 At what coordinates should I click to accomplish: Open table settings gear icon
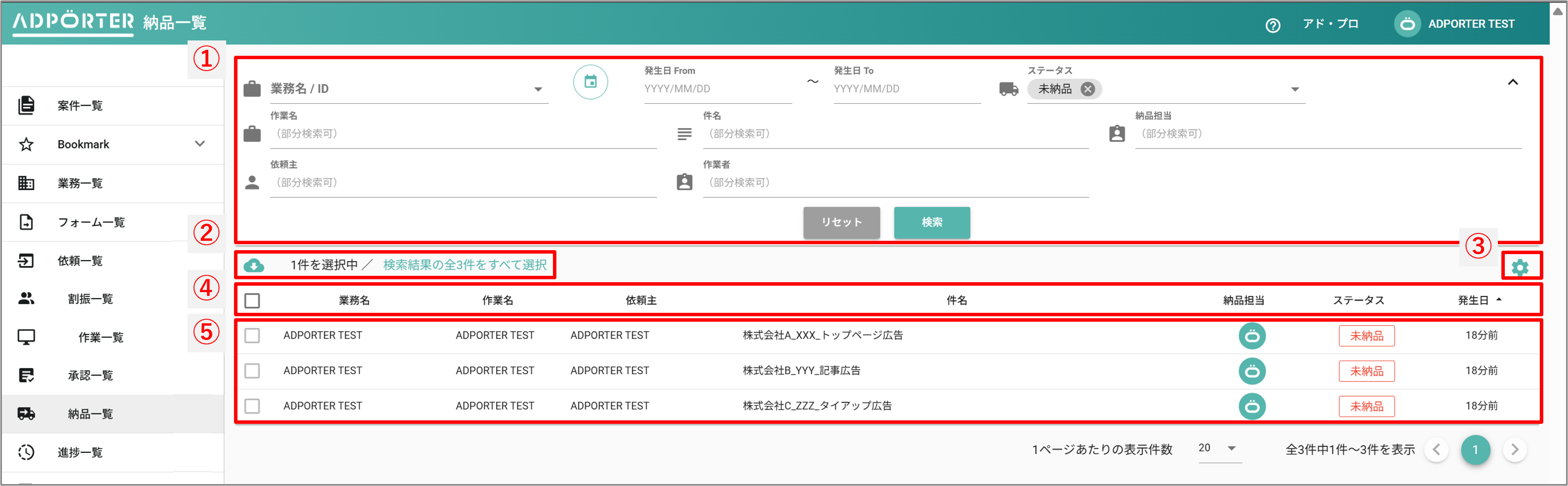[x=1519, y=267]
